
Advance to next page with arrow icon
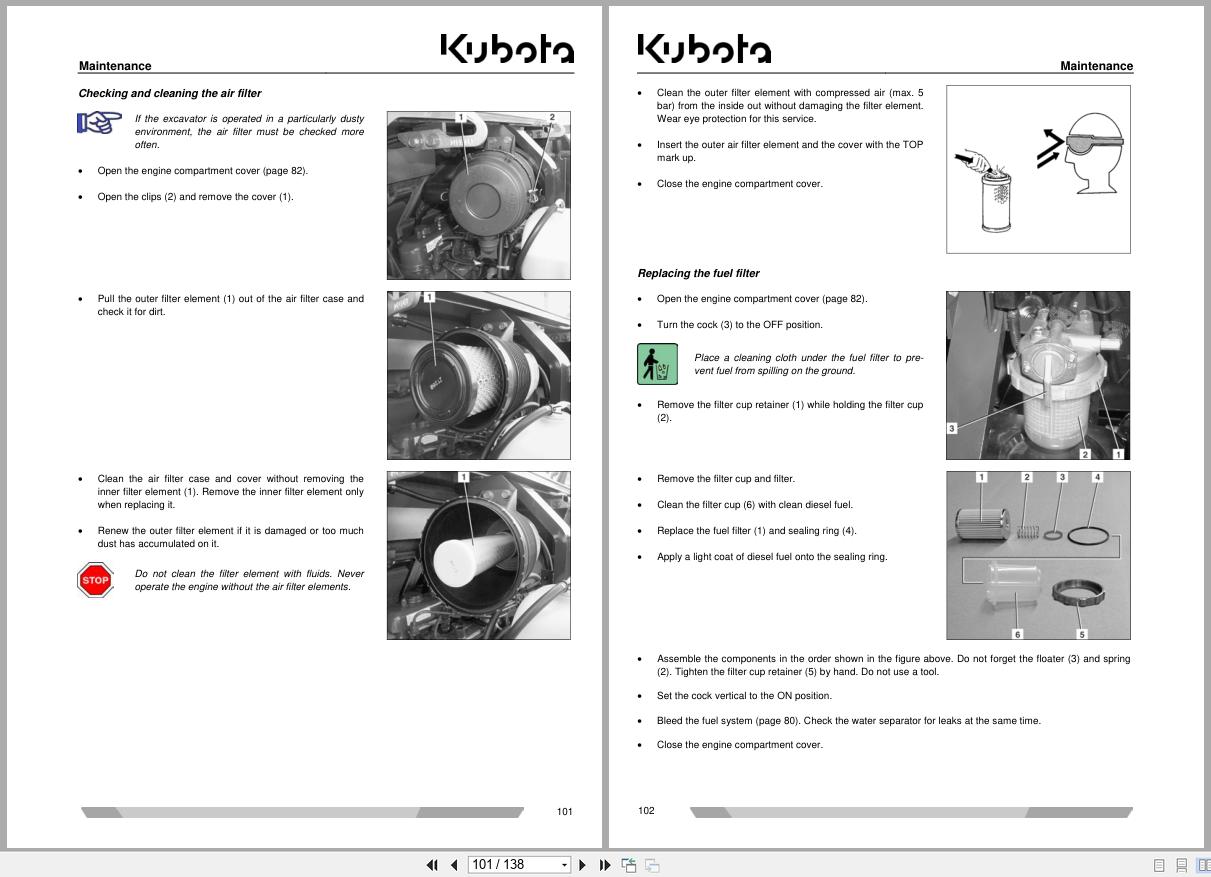(583, 864)
